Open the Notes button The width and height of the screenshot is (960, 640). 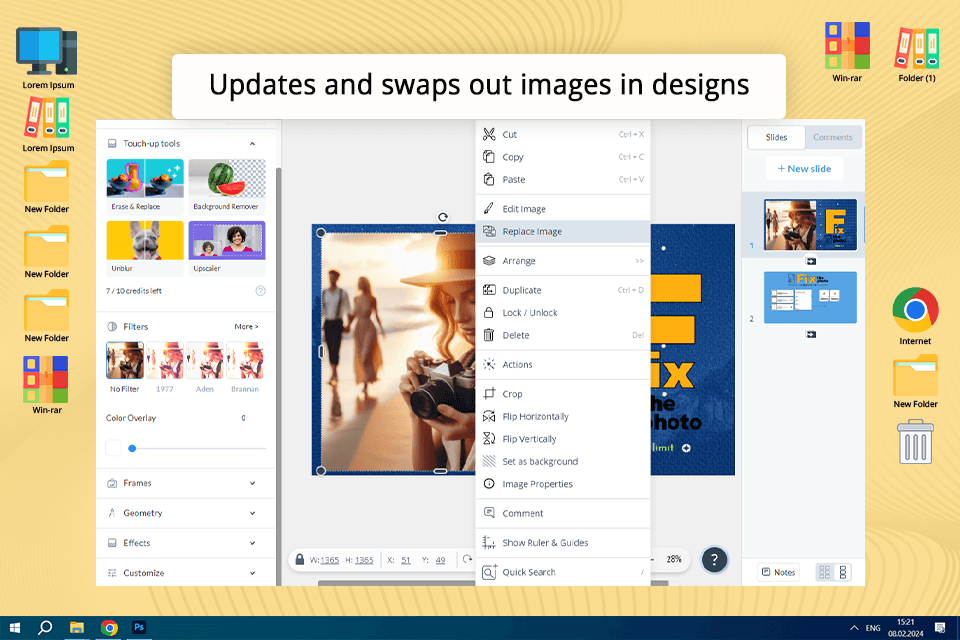pyautogui.click(x=778, y=573)
